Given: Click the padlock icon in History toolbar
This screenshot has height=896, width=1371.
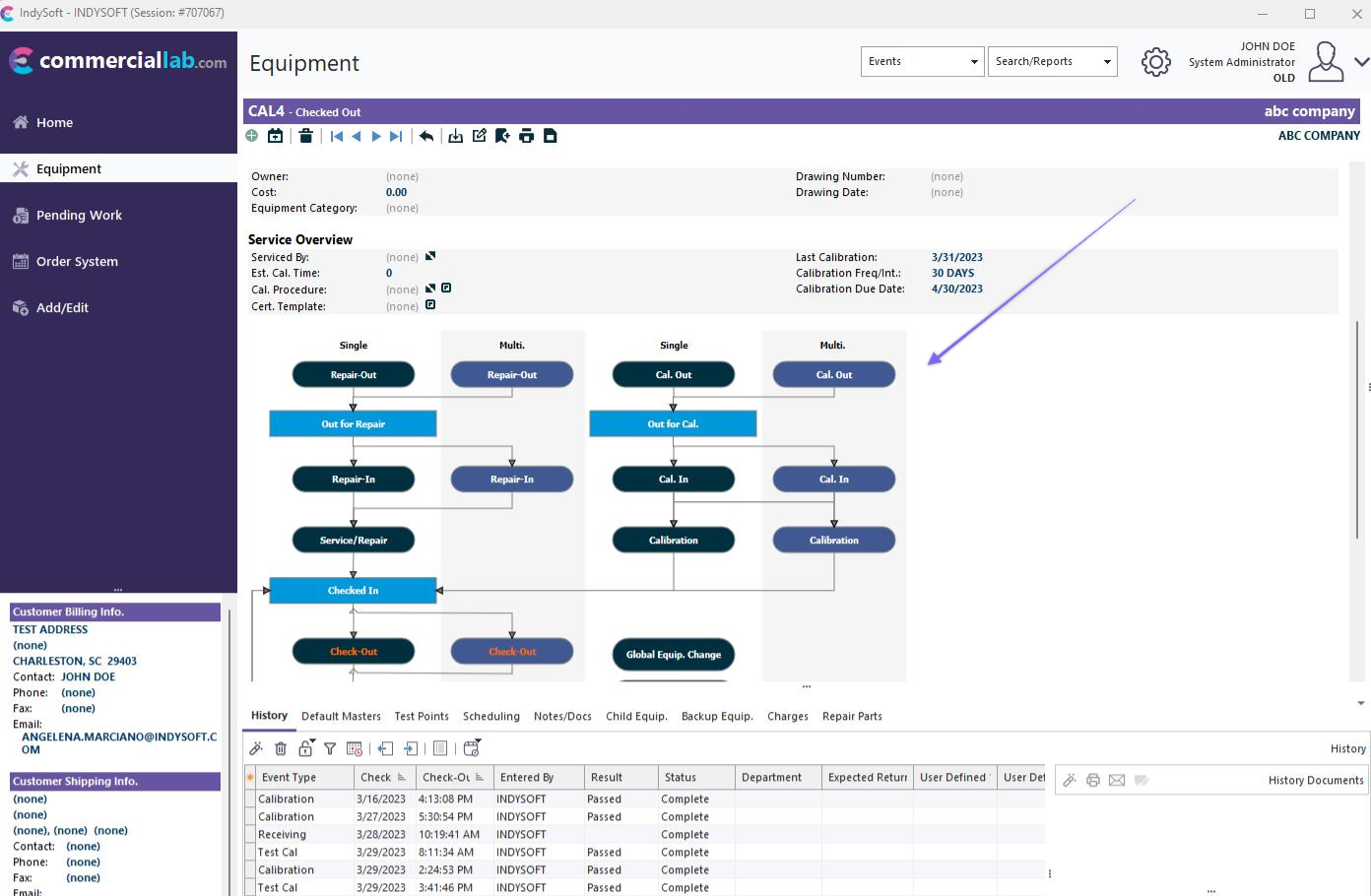Looking at the screenshot, I should tap(305, 749).
